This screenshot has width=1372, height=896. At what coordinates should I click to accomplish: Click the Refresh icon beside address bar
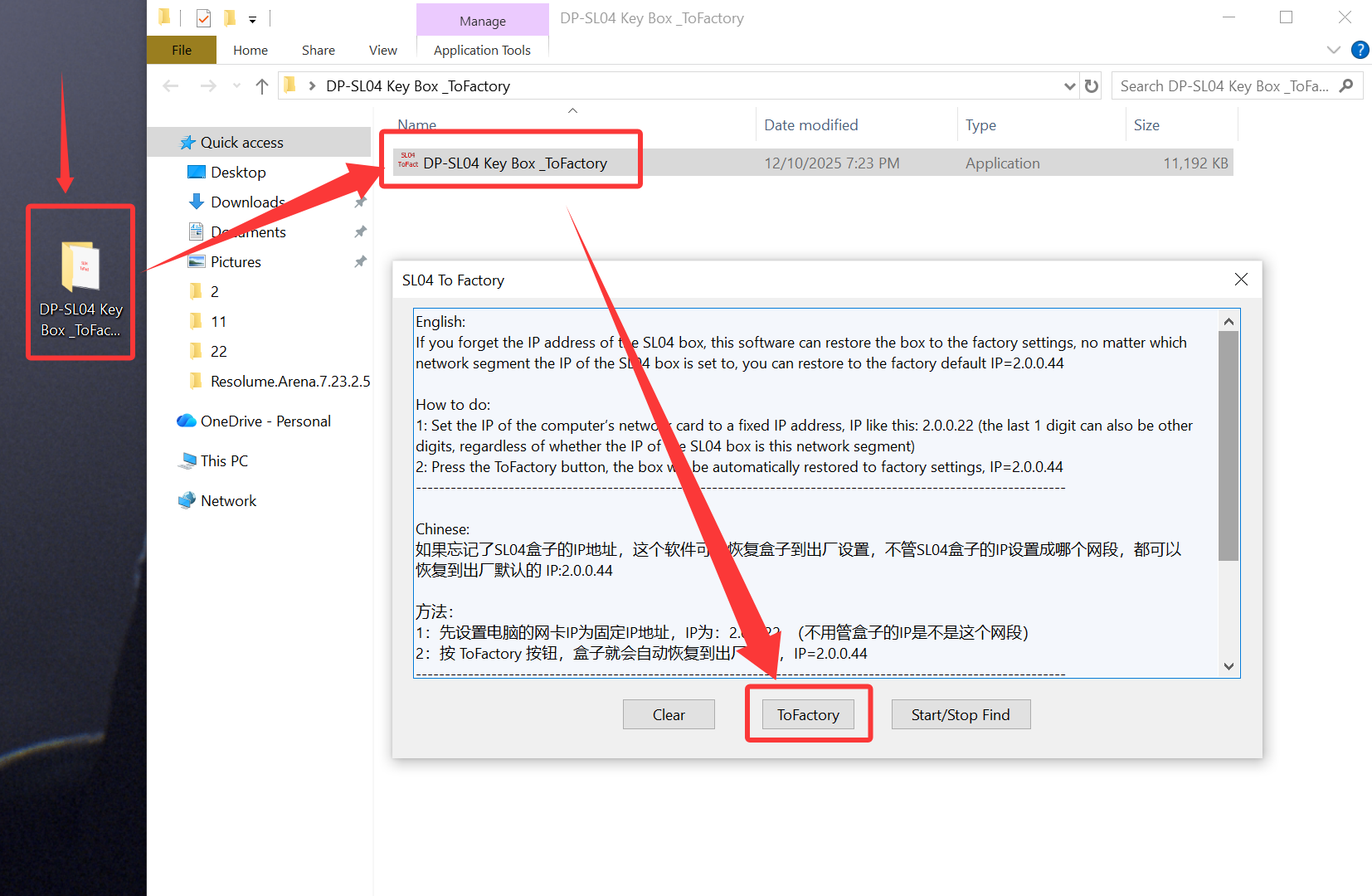click(x=1092, y=86)
